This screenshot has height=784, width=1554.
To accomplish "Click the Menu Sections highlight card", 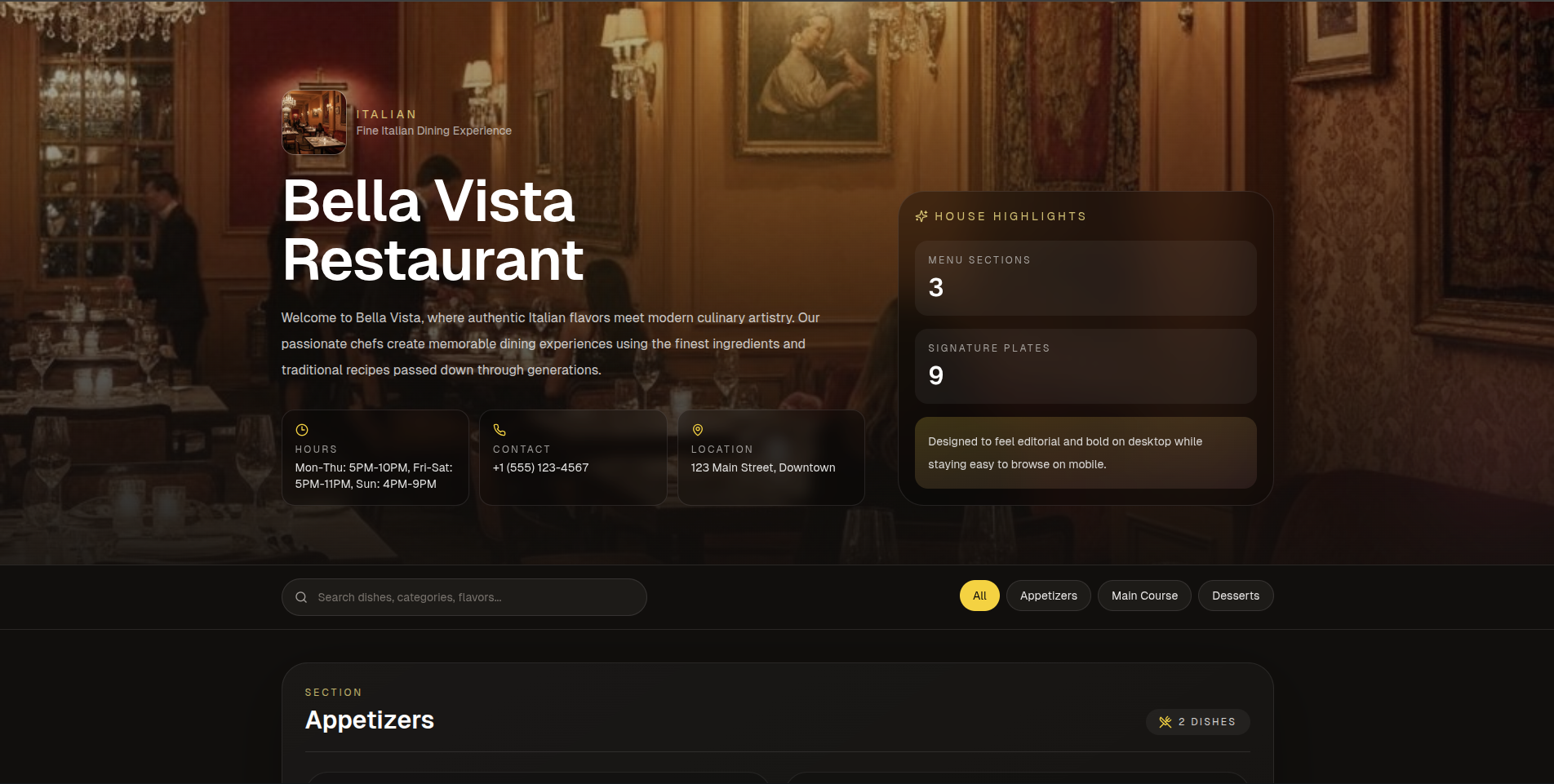I will (x=1085, y=277).
